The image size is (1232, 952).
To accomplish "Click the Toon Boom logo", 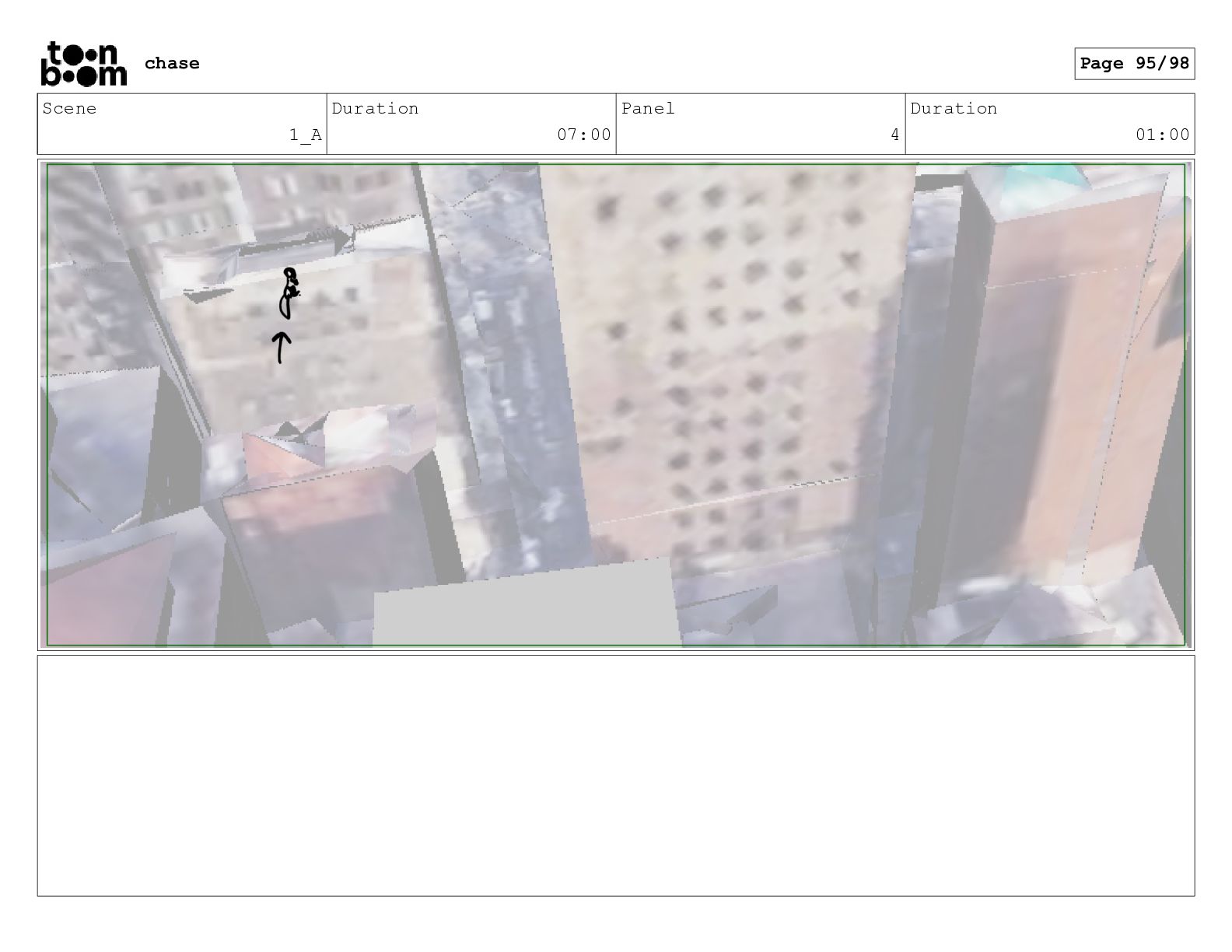I will 83,64.
